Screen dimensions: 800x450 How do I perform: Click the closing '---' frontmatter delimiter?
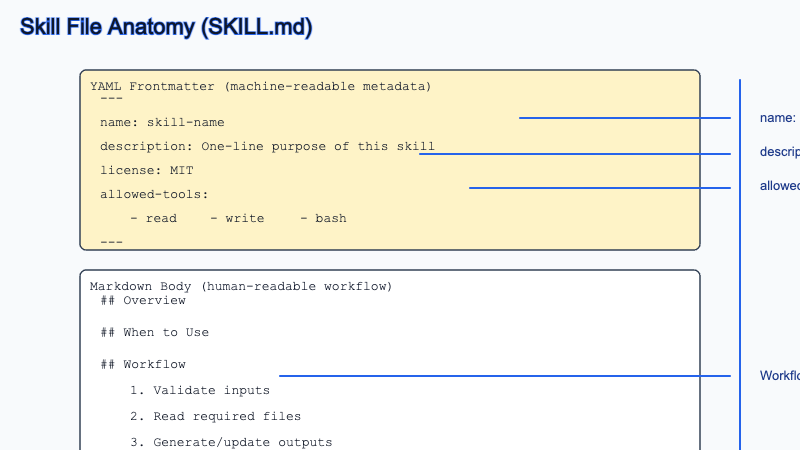pos(111,241)
